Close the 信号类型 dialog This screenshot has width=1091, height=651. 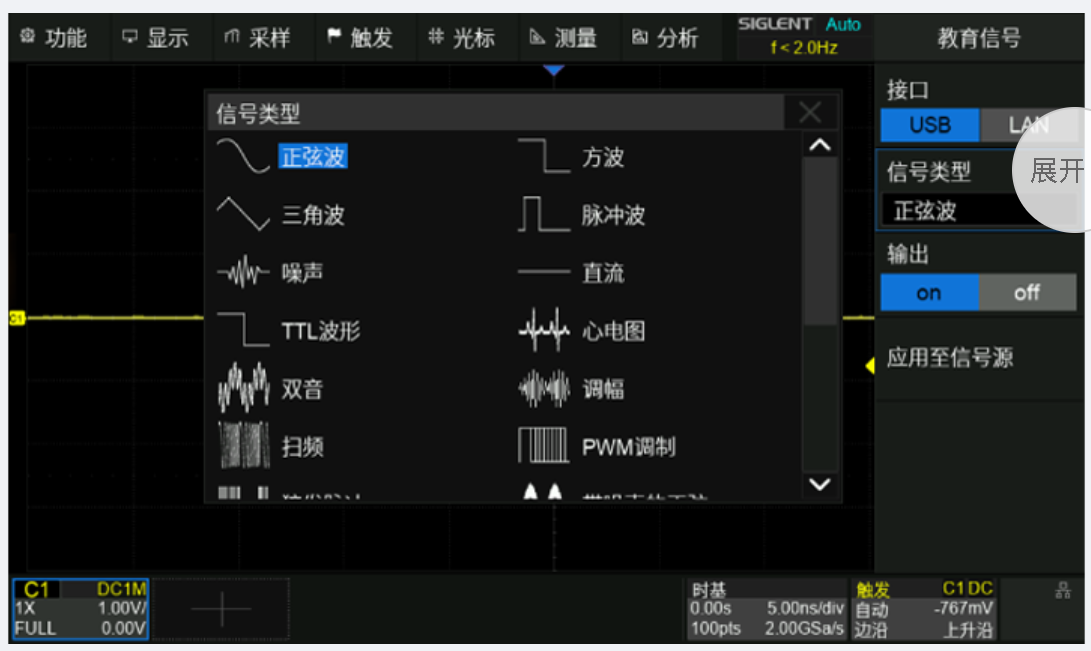point(811,112)
